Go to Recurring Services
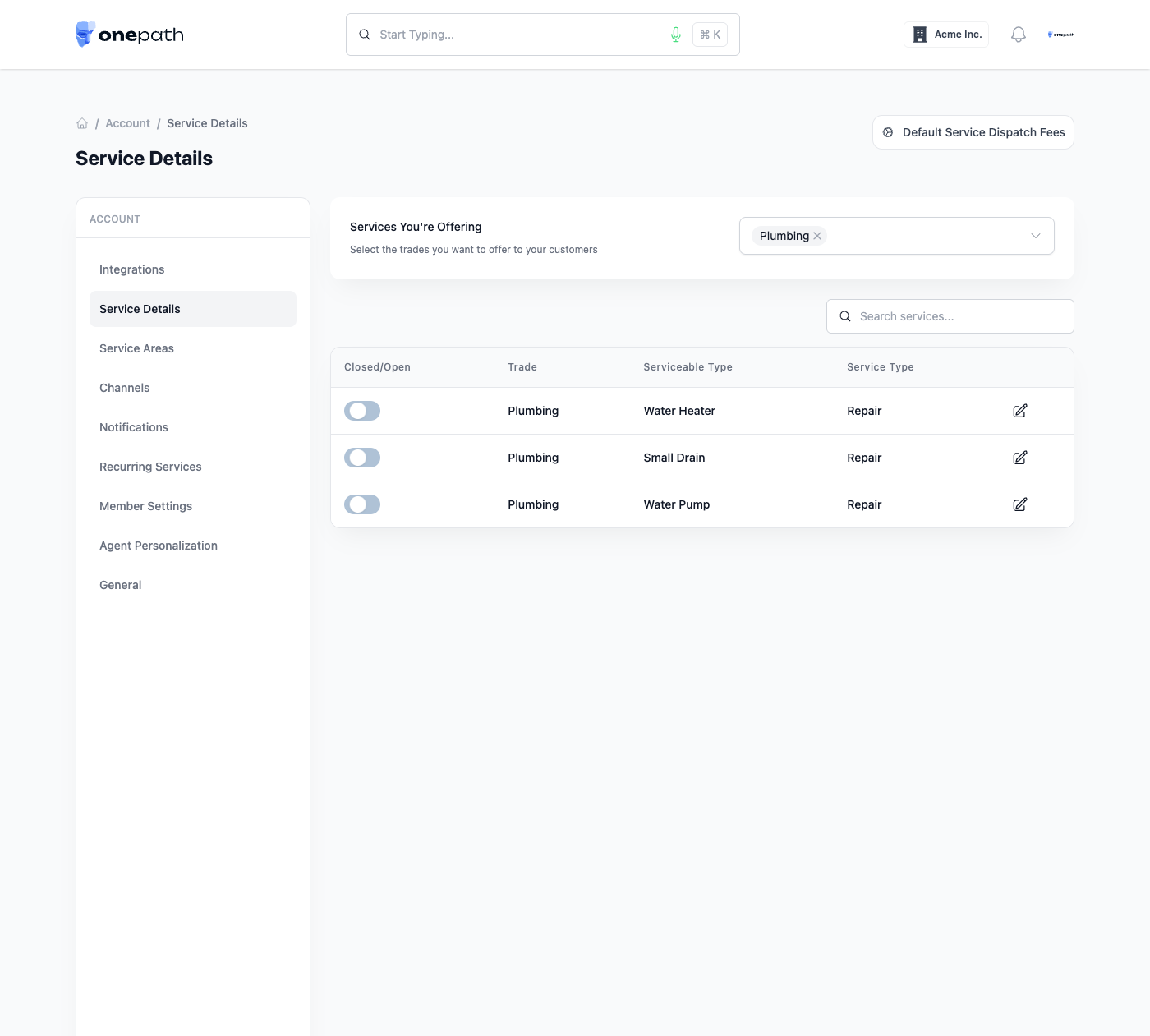The height and width of the screenshot is (1036, 1150). [193, 467]
